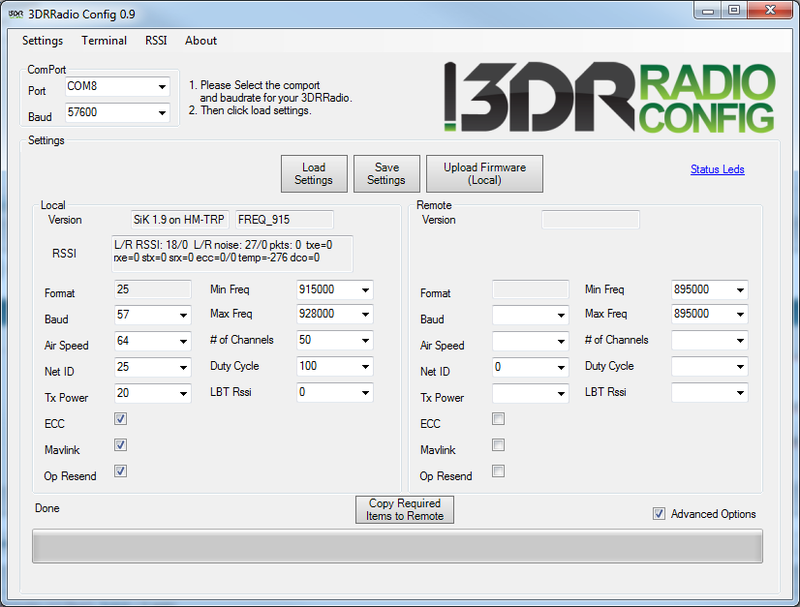Open the Terminal menu

tap(104, 41)
